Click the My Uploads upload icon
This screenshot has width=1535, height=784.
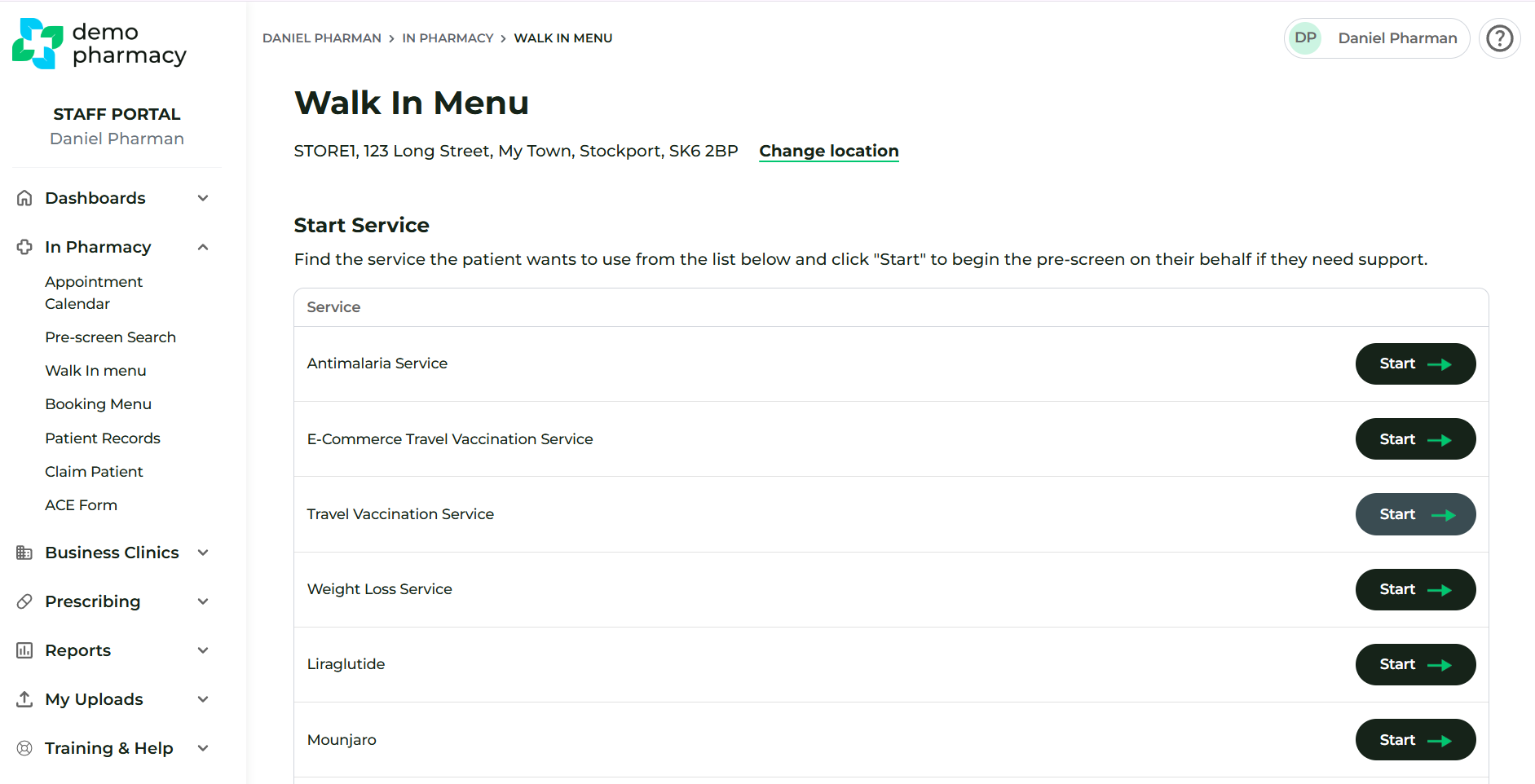pos(24,699)
